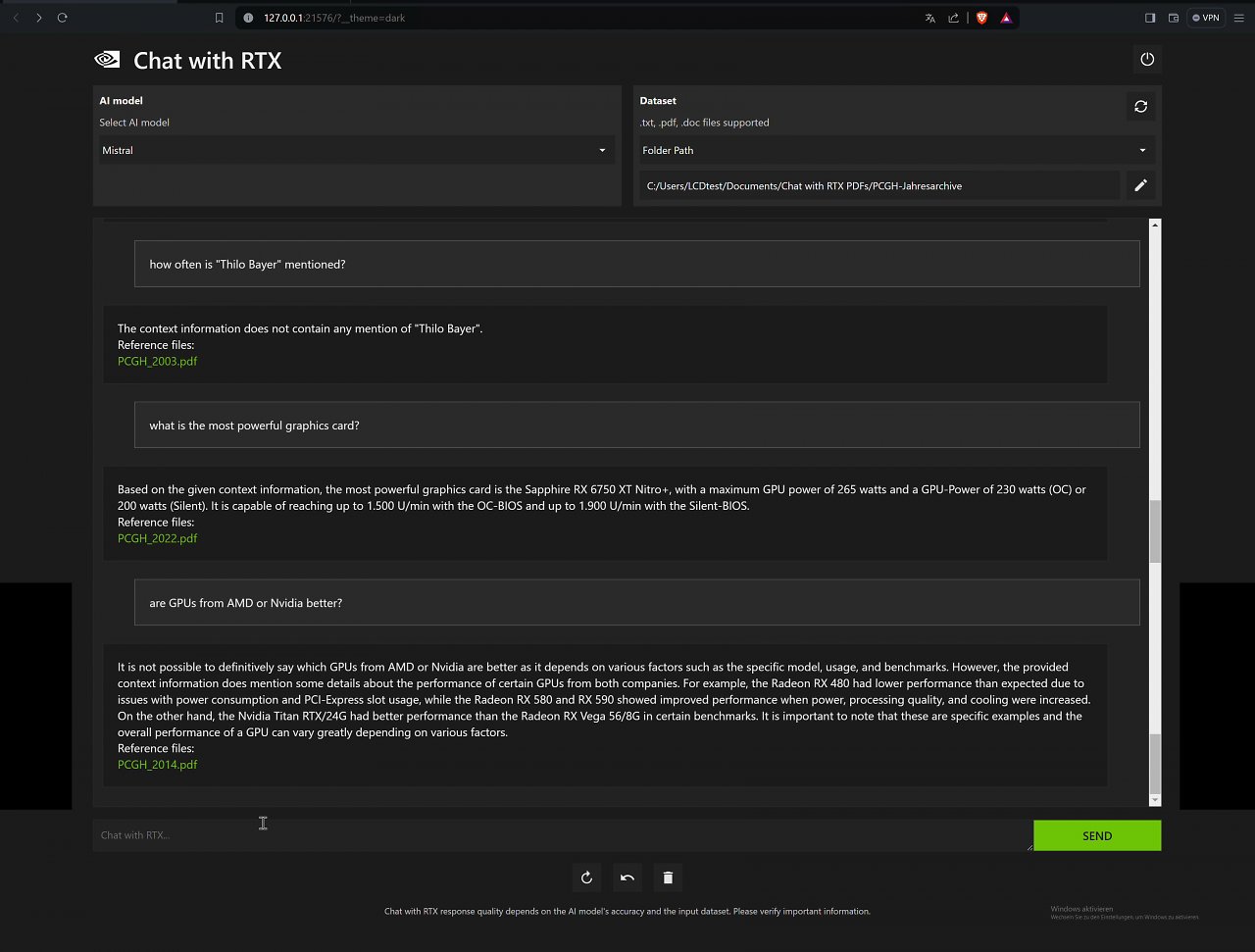Screen dimensions: 1255x952
Task: Click the share icon in the address bar
Action: (954, 18)
